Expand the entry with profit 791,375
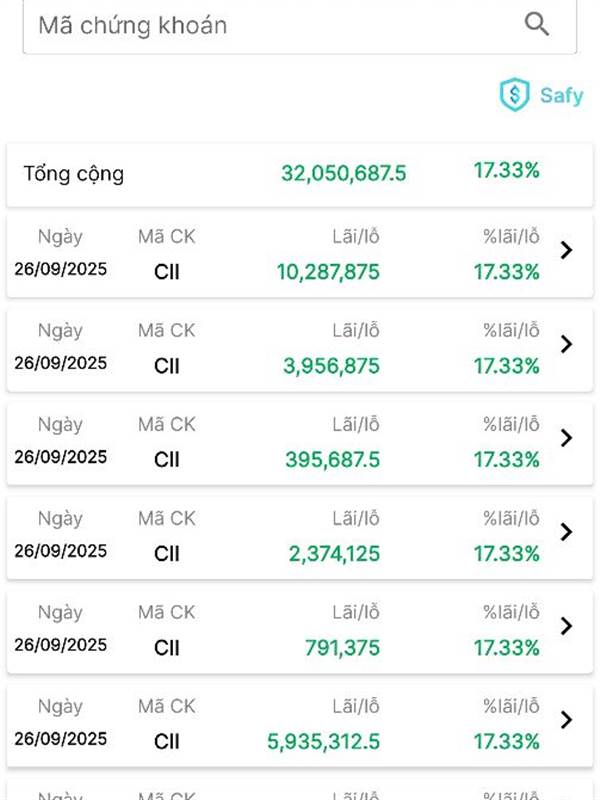The height and width of the screenshot is (800, 600). (567, 626)
